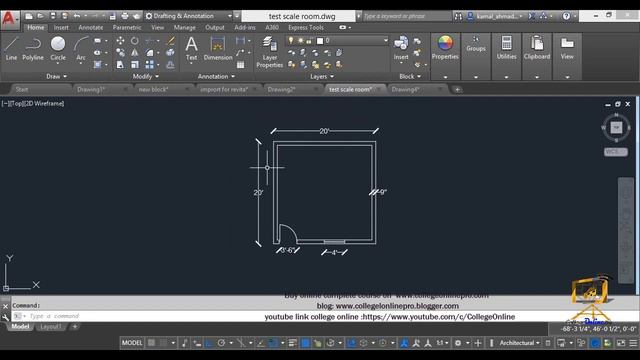Click the Open file icon in quick access toolbar

40,16
